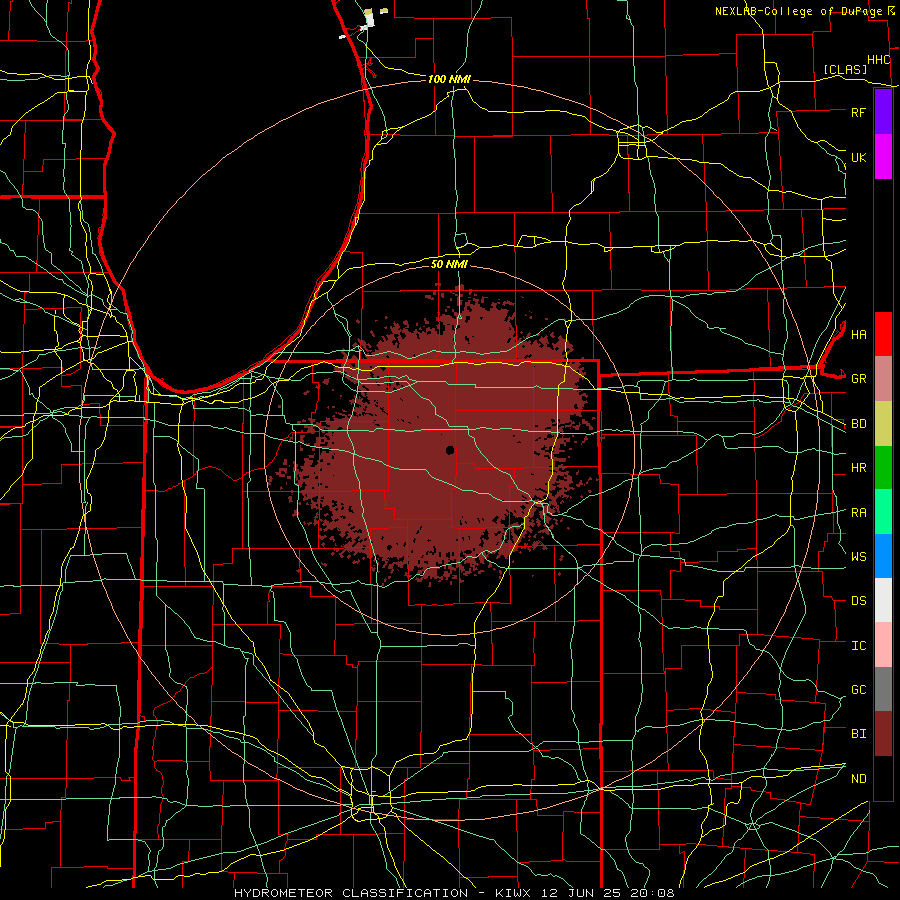Screen dimensions: 900x900
Task: Click the UK legend label
Action: pos(858,157)
